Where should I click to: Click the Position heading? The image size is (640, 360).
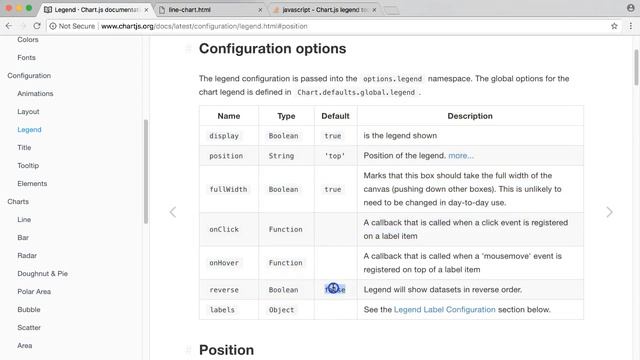(227, 350)
